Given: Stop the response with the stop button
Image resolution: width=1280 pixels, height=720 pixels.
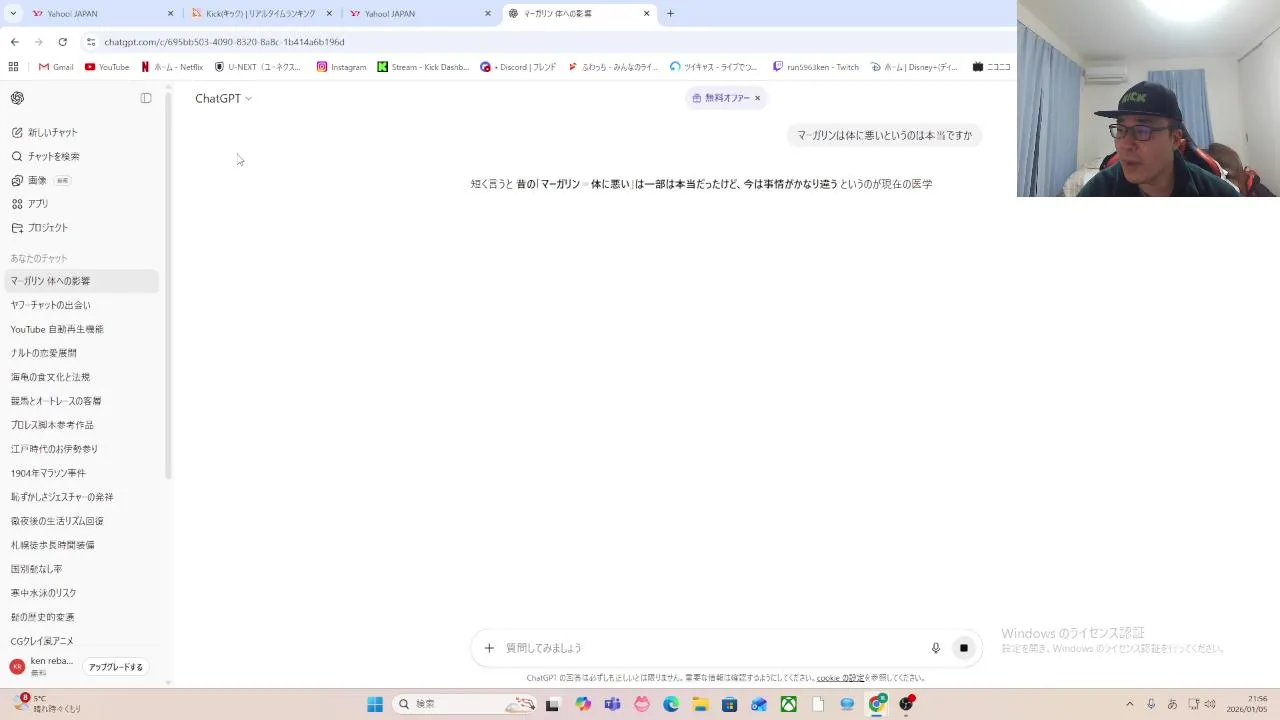Looking at the screenshot, I should [964, 648].
